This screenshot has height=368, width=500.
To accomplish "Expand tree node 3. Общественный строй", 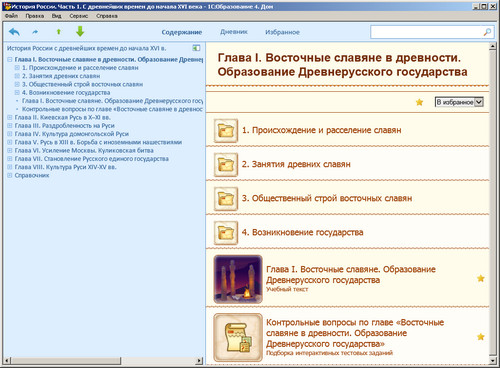I will click(x=17, y=84).
